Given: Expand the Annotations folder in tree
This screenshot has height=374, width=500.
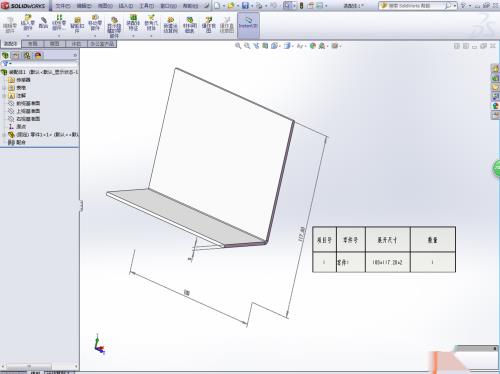Looking at the screenshot, I should 4,95.
